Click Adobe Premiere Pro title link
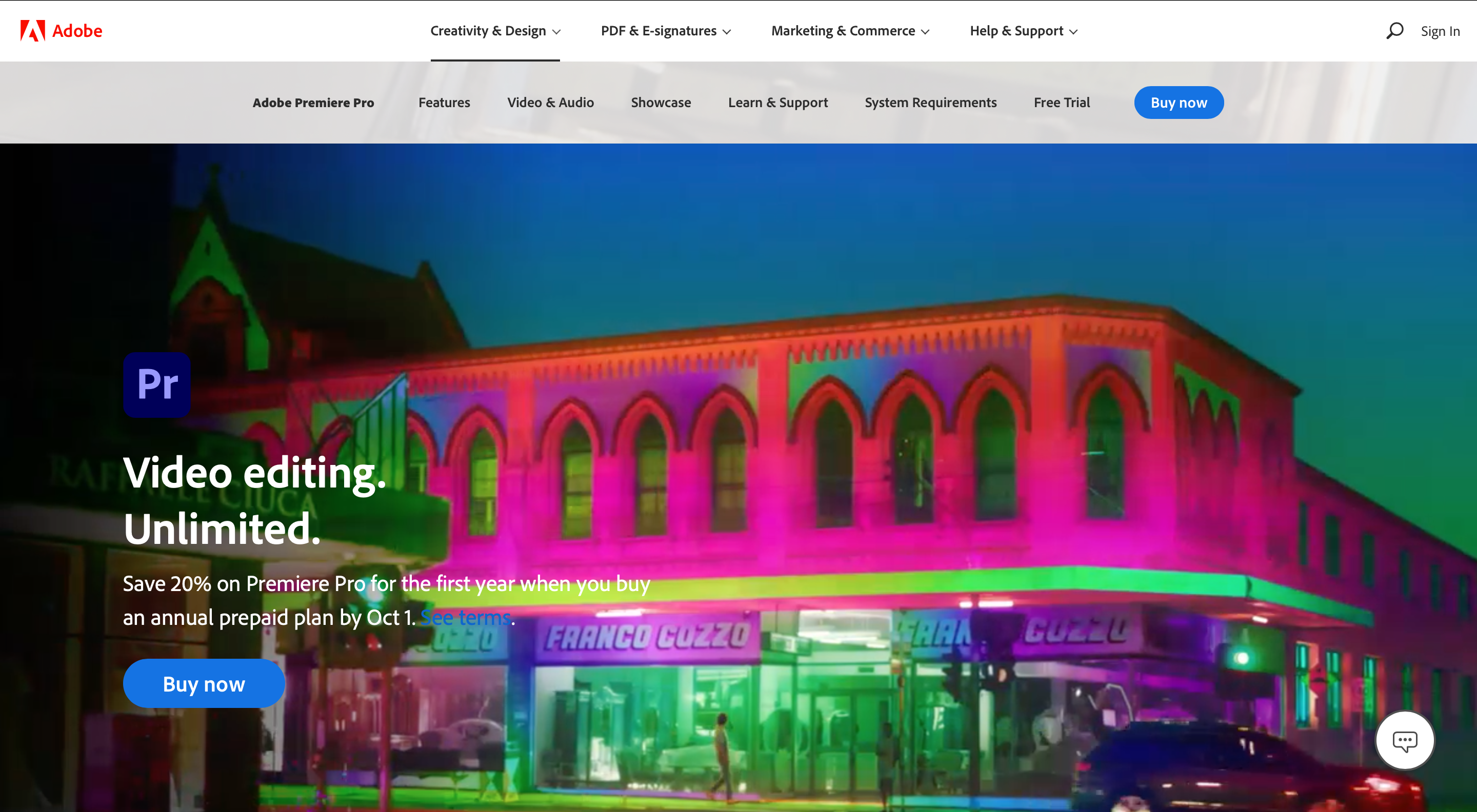 tap(313, 103)
